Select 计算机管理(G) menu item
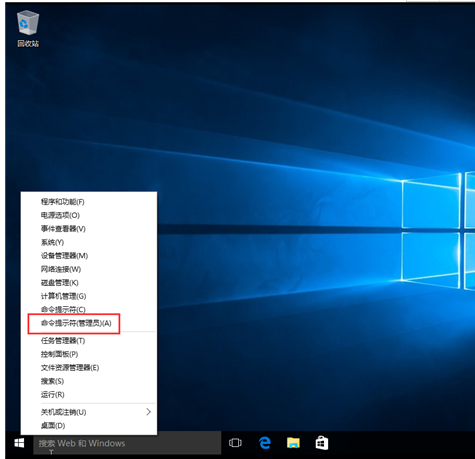475x459 pixels. click(89, 296)
